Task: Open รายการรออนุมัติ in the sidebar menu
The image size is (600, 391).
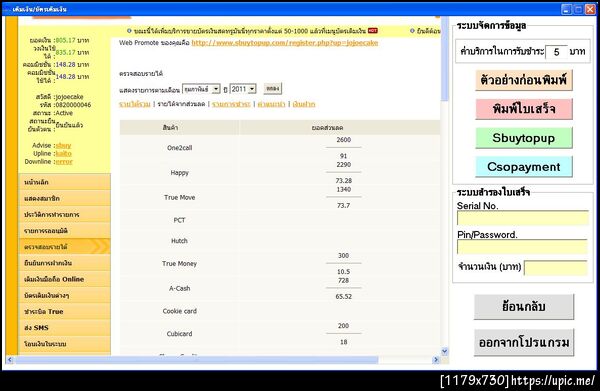Action: point(64,231)
